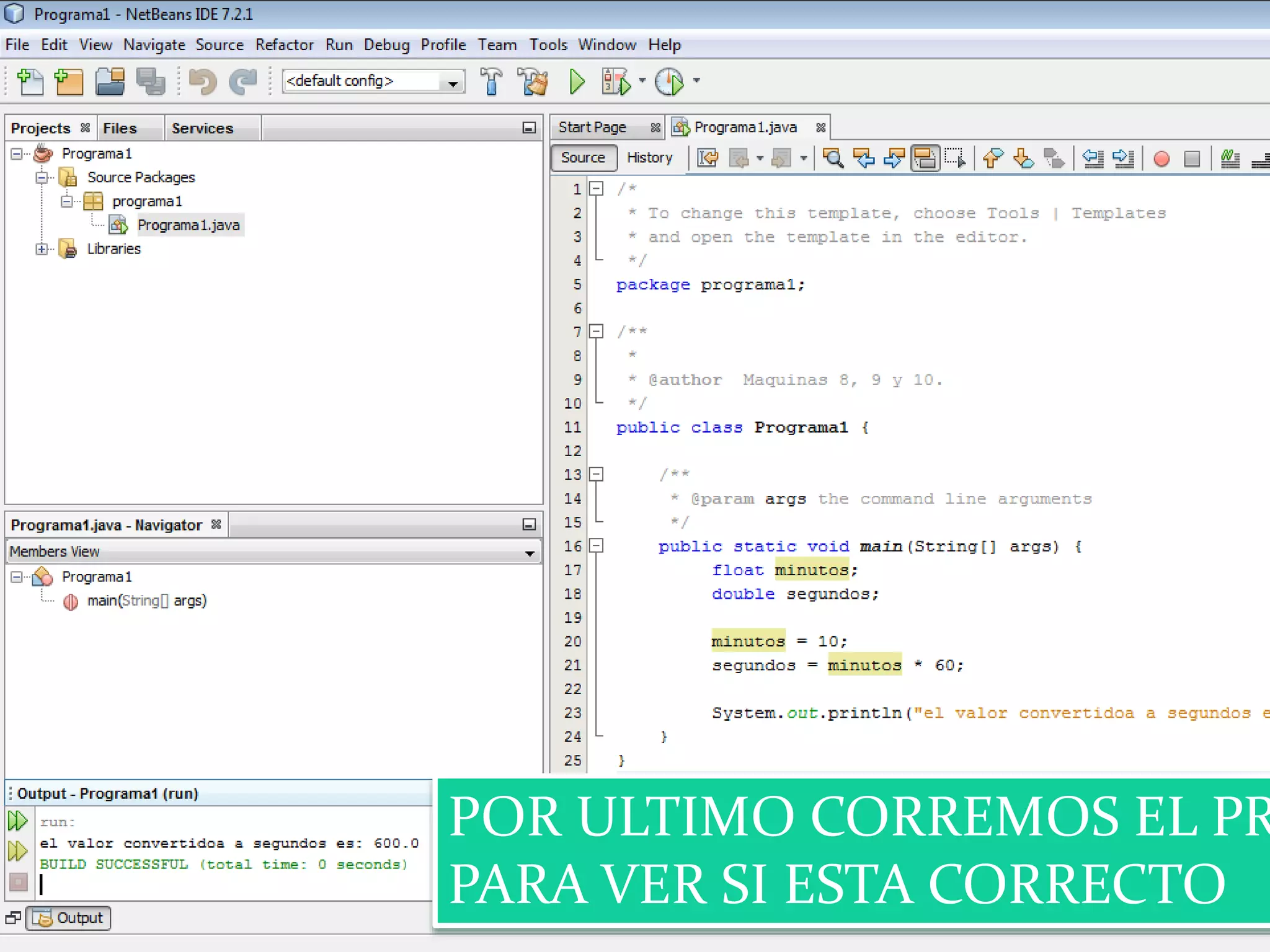The image size is (1270, 952).
Task: Click restore windows icon beside Output button
Action: pyautogui.click(x=13, y=918)
